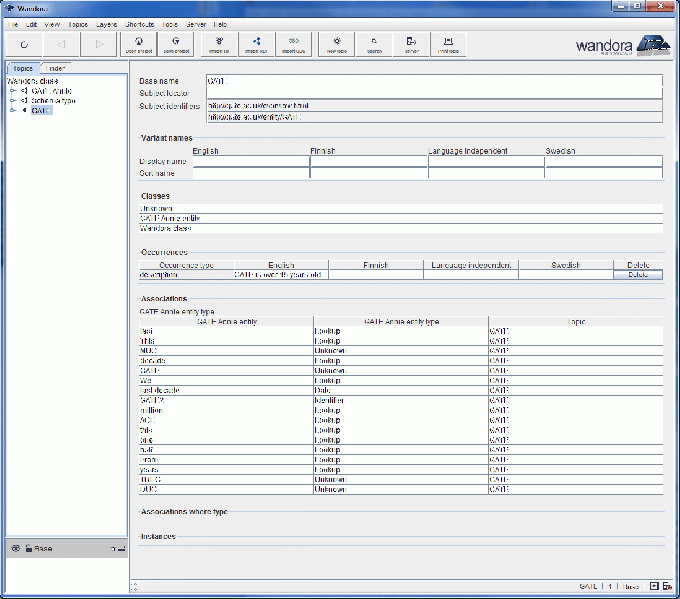Click the forward arrow toolbar icon
680x599 pixels.
pos(98,44)
